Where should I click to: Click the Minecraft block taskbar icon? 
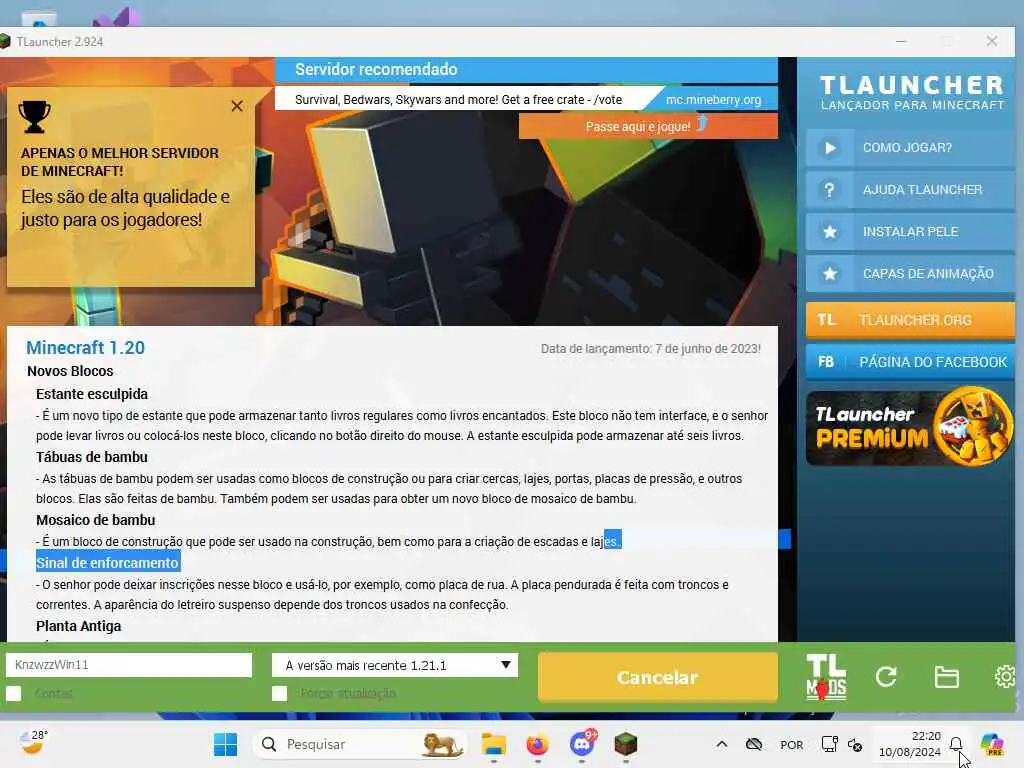pos(626,744)
